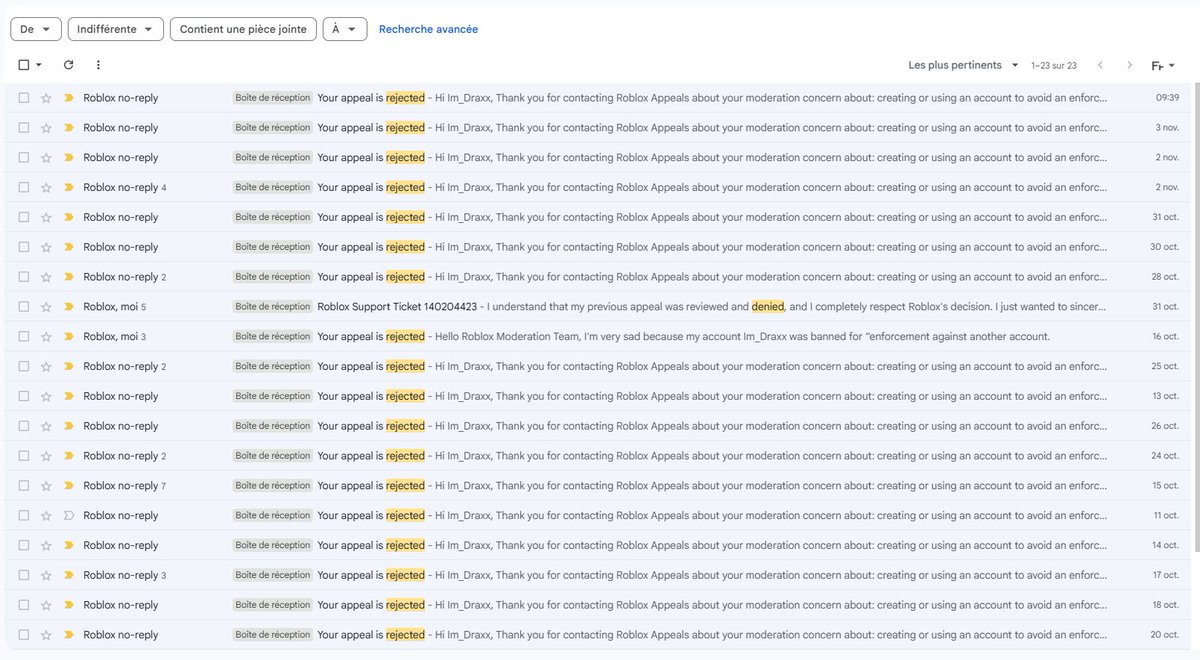1200x660 pixels.
Task: Click the '1–23 sur 23' result count
Action: tap(1054, 66)
